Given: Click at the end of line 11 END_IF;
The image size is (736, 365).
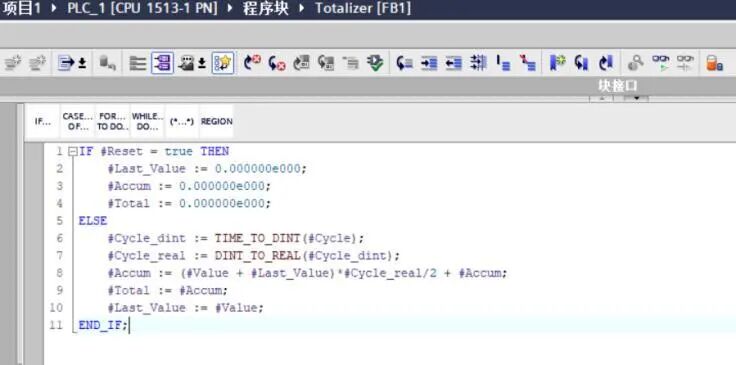Looking at the screenshot, I should click(x=129, y=325).
